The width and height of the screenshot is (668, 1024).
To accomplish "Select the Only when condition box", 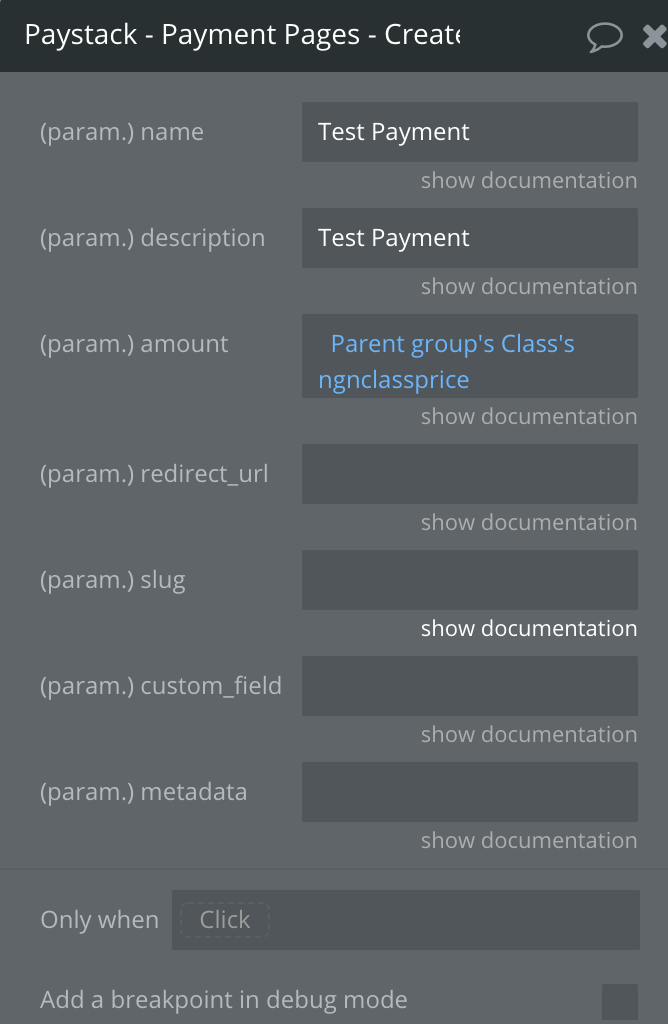I will tap(406, 920).
